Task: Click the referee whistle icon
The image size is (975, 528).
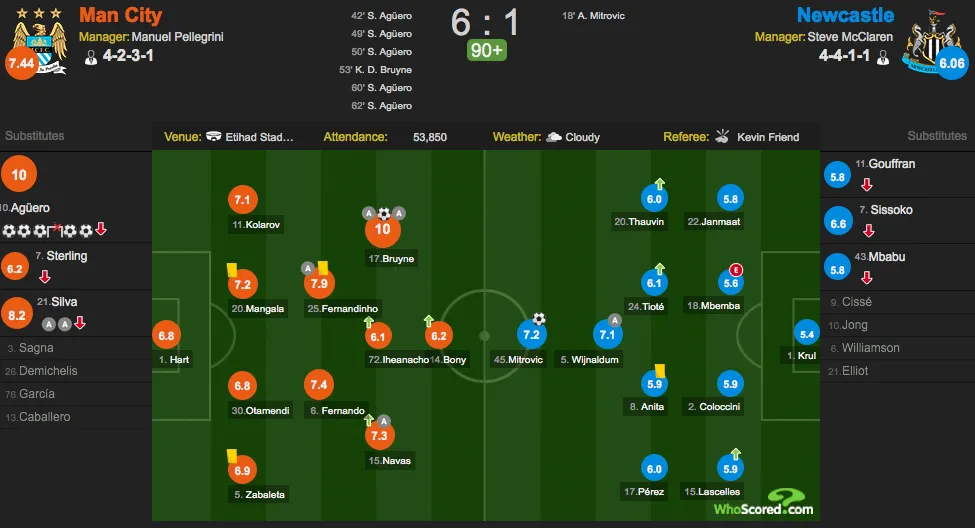Action: [722, 136]
